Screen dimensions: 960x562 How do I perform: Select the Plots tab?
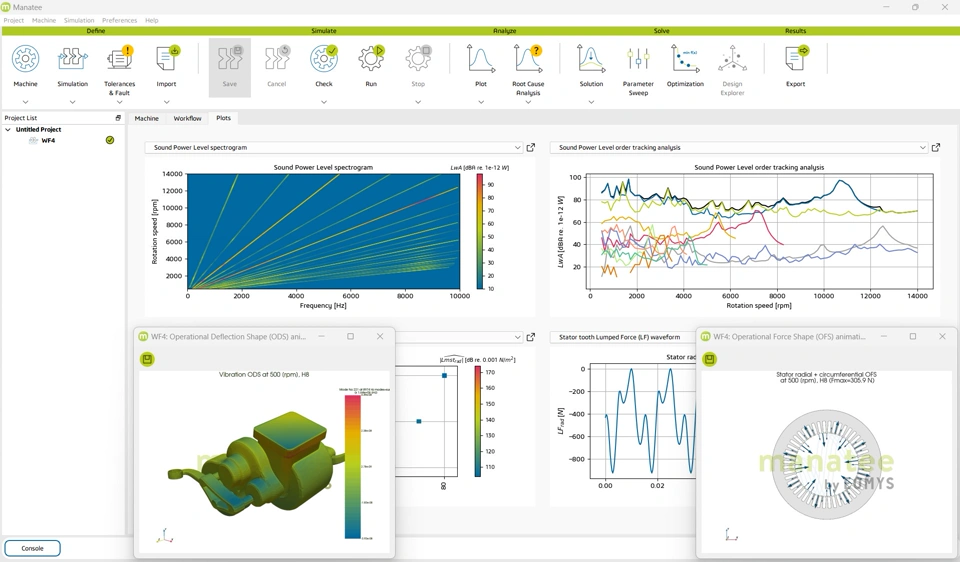point(223,118)
